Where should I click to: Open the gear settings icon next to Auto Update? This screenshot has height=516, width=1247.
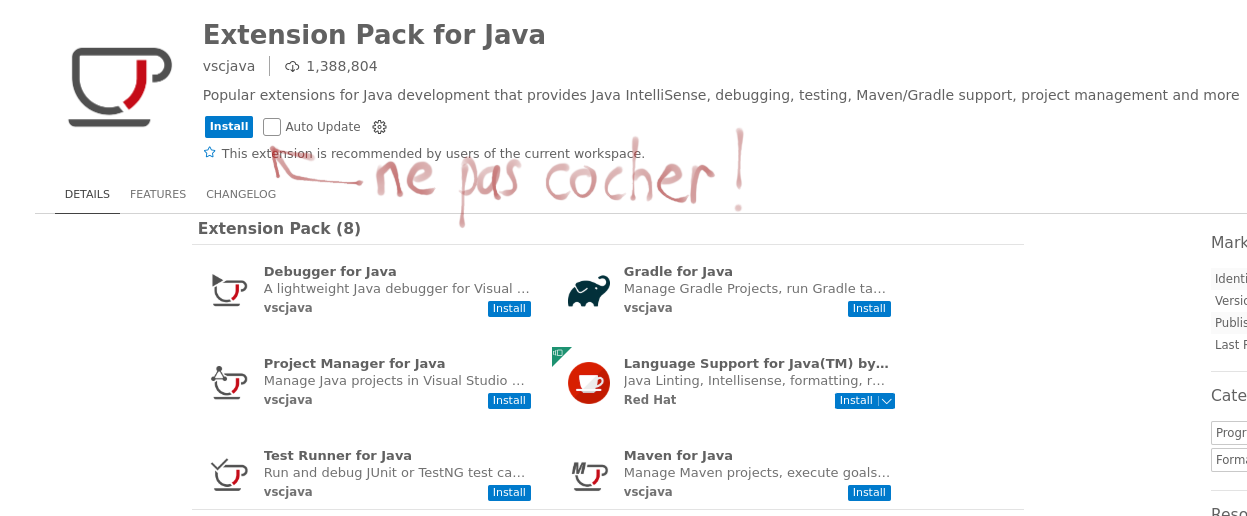point(379,127)
